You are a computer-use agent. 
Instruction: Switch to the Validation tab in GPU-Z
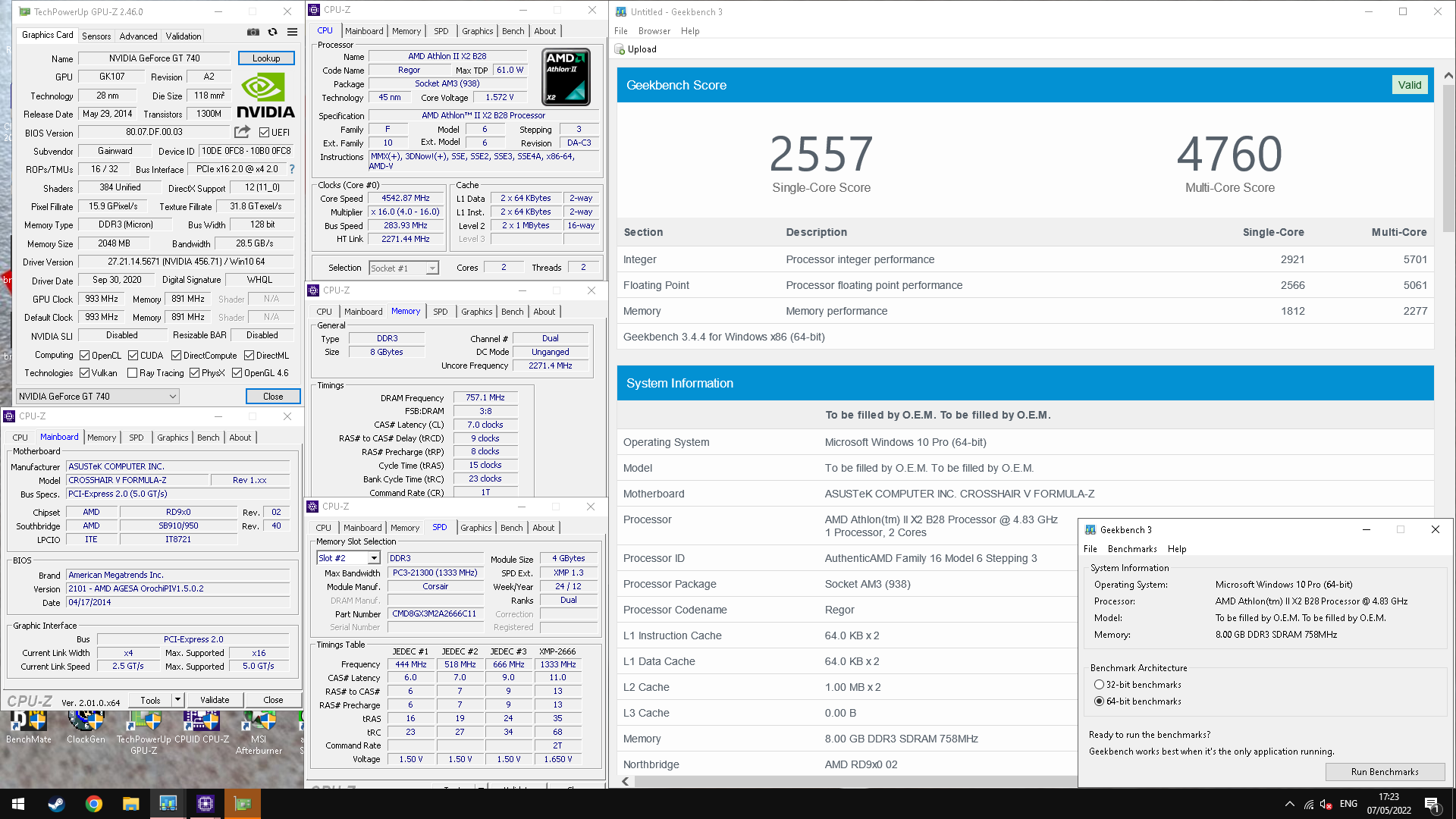coord(184,36)
